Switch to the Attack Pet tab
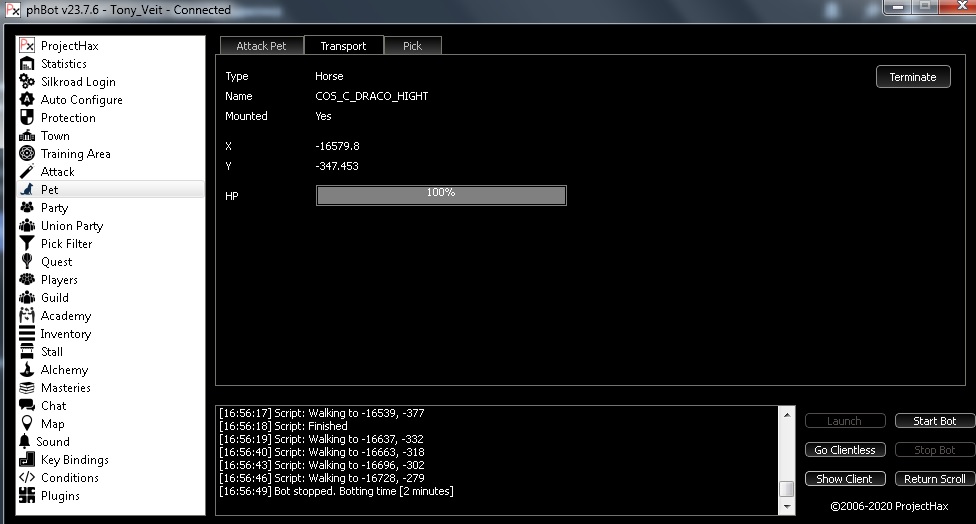This screenshot has height=524, width=976. 261,46
